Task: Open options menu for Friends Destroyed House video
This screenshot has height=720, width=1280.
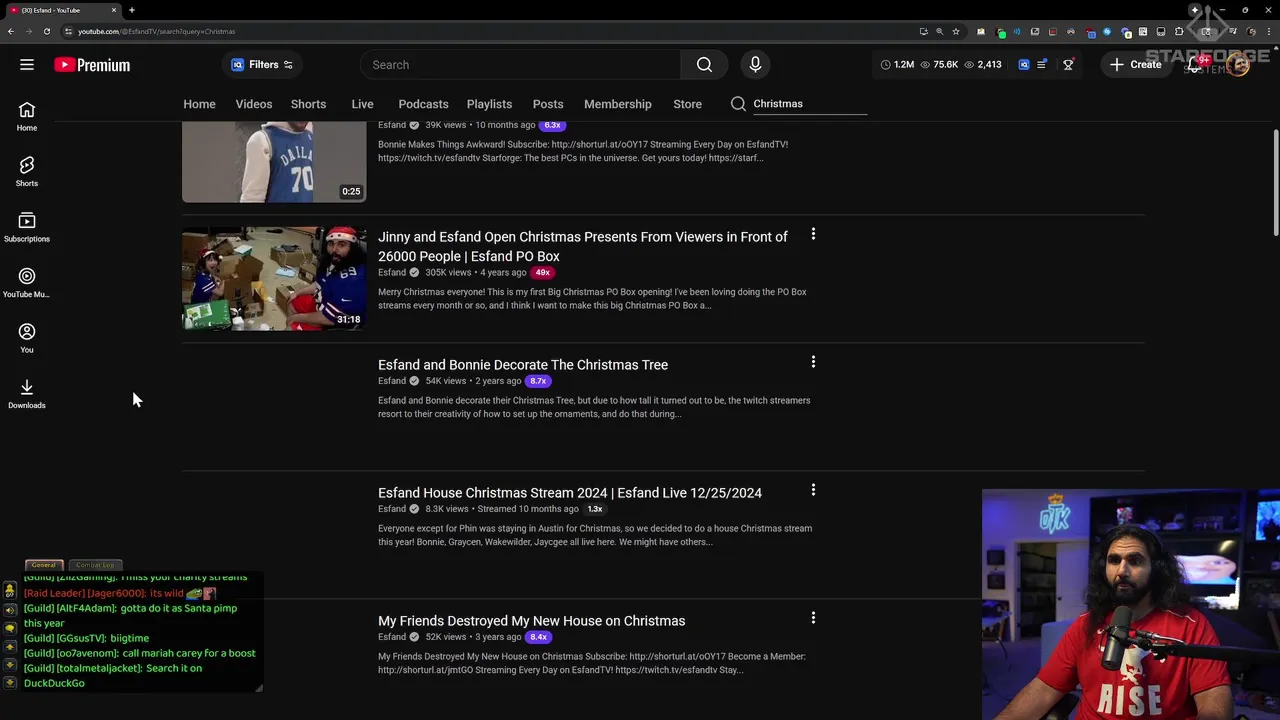Action: point(813,618)
